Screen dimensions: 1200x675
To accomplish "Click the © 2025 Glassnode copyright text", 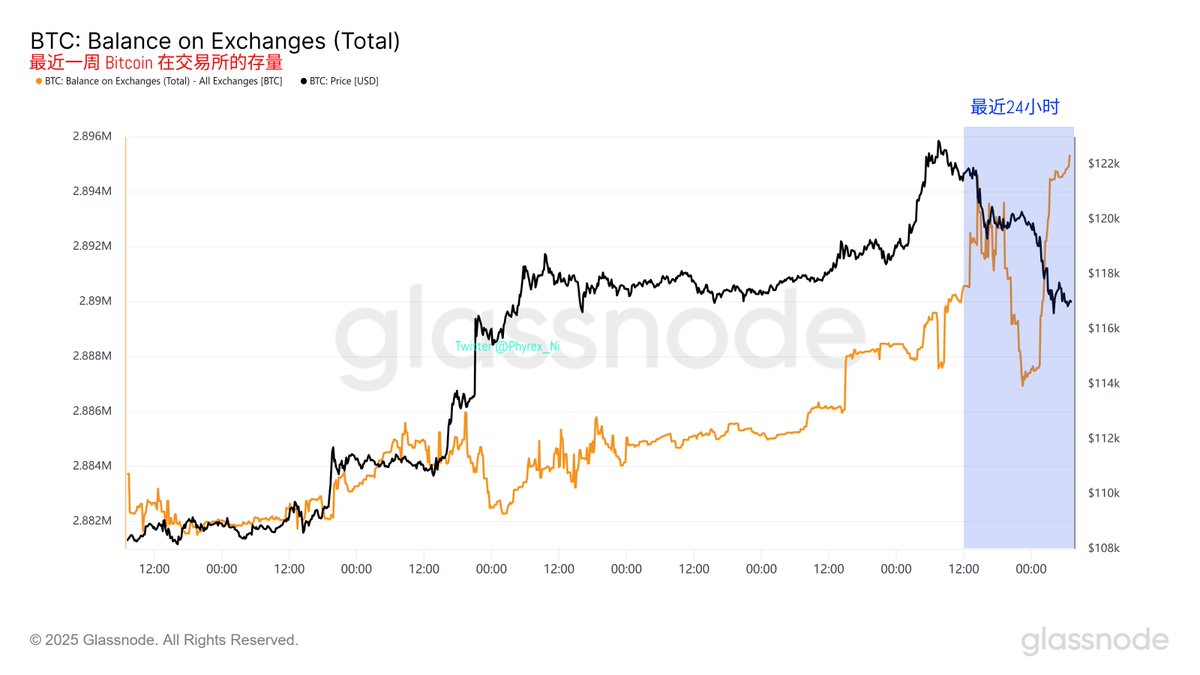I will click(x=164, y=640).
